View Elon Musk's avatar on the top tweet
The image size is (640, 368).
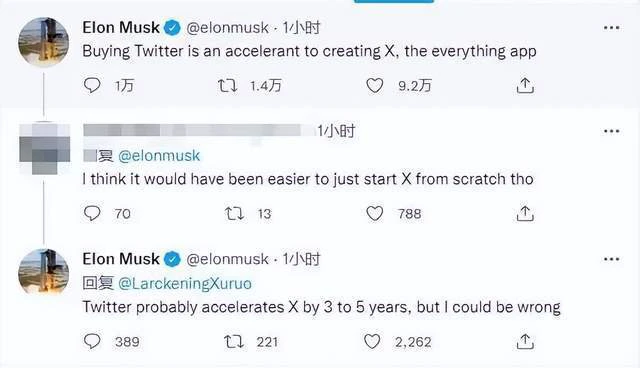click(x=44, y=42)
